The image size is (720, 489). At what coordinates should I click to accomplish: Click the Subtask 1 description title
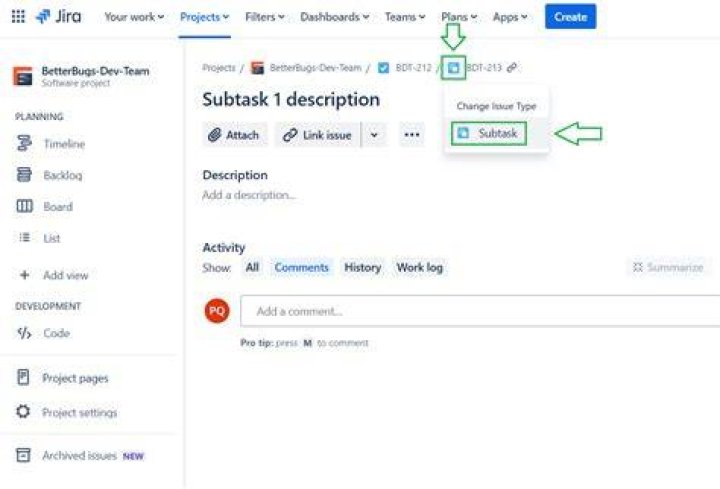tap(291, 100)
